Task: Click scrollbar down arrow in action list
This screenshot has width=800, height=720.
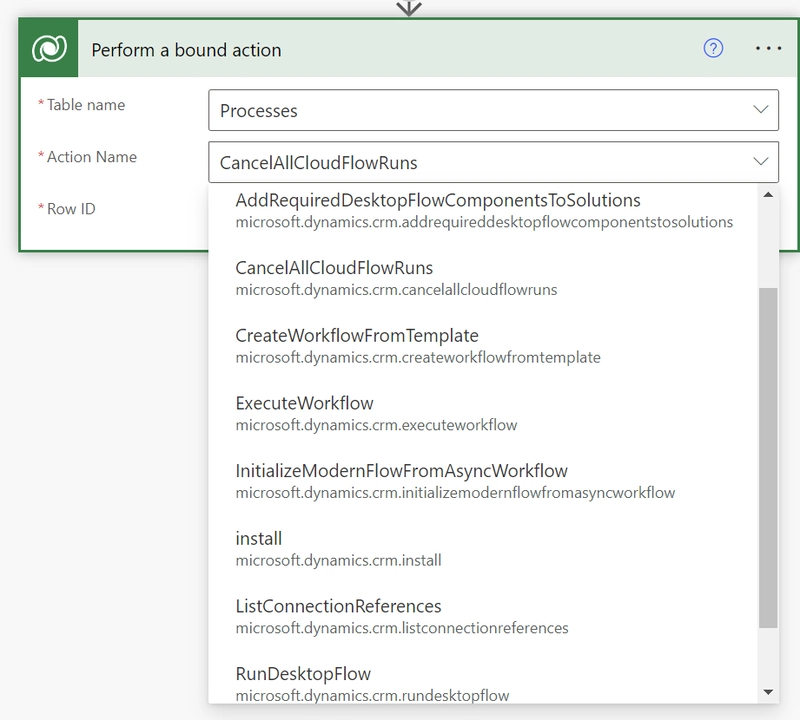Action: (768, 692)
